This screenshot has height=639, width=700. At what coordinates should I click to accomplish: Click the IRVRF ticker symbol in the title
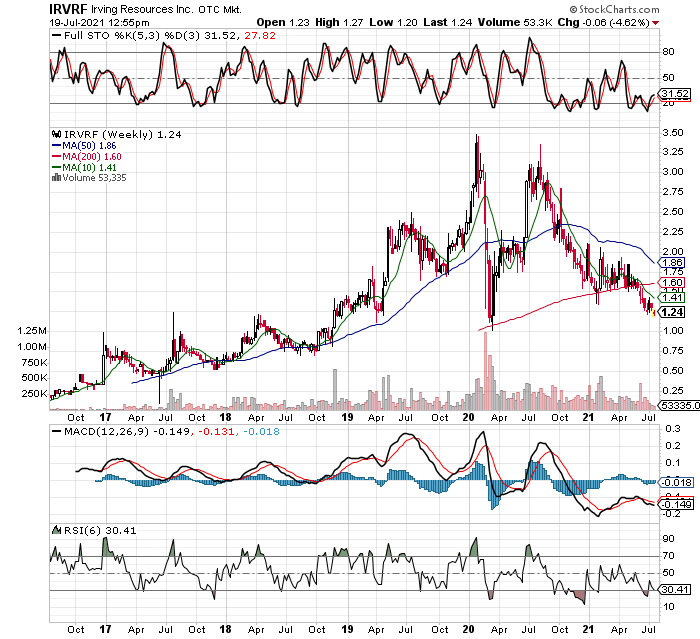68,9
